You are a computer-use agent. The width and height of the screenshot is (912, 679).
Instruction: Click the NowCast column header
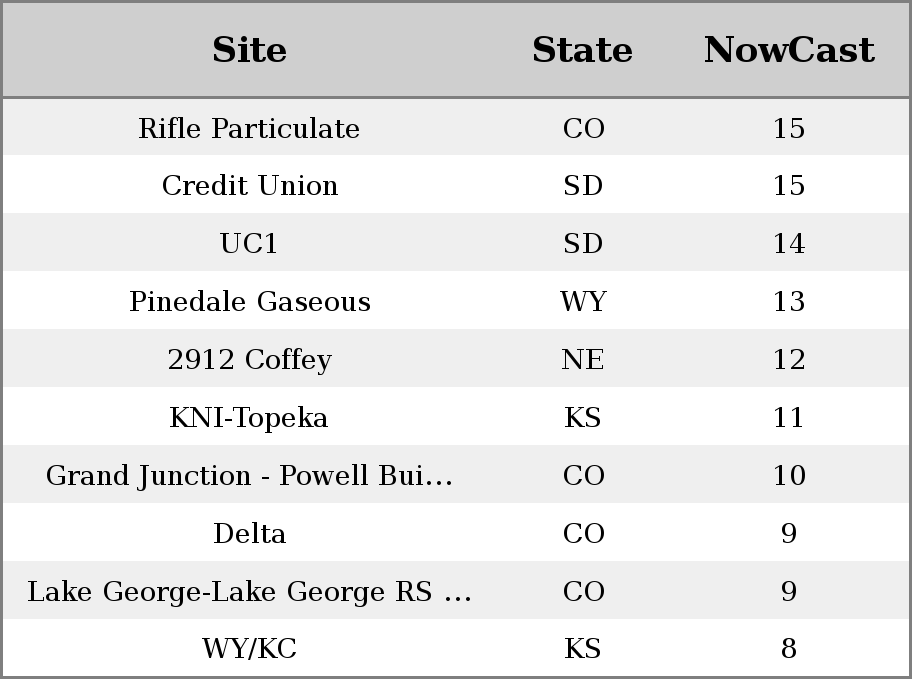pyautogui.click(x=789, y=50)
